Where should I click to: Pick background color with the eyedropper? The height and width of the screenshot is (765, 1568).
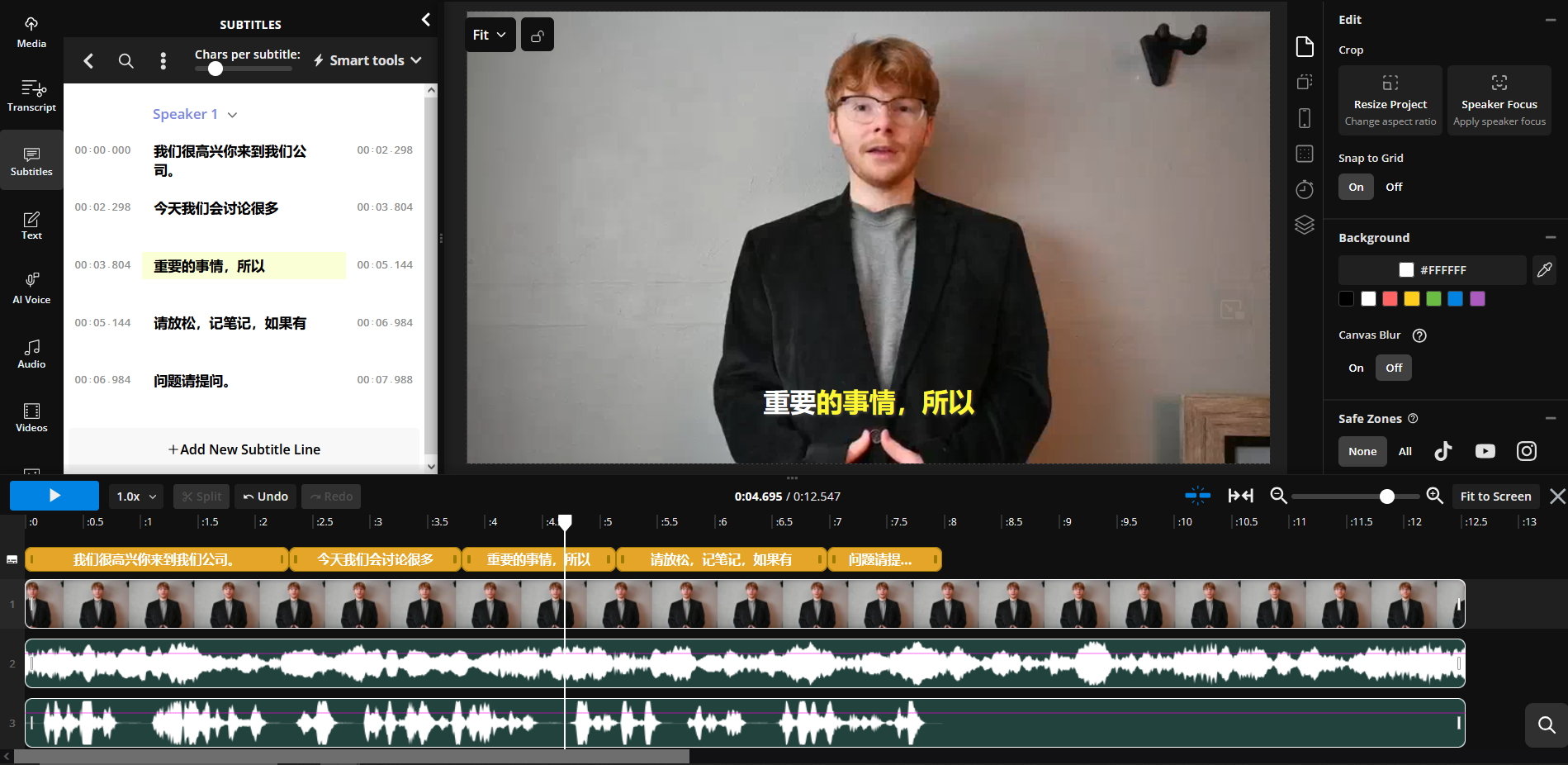pyautogui.click(x=1544, y=269)
